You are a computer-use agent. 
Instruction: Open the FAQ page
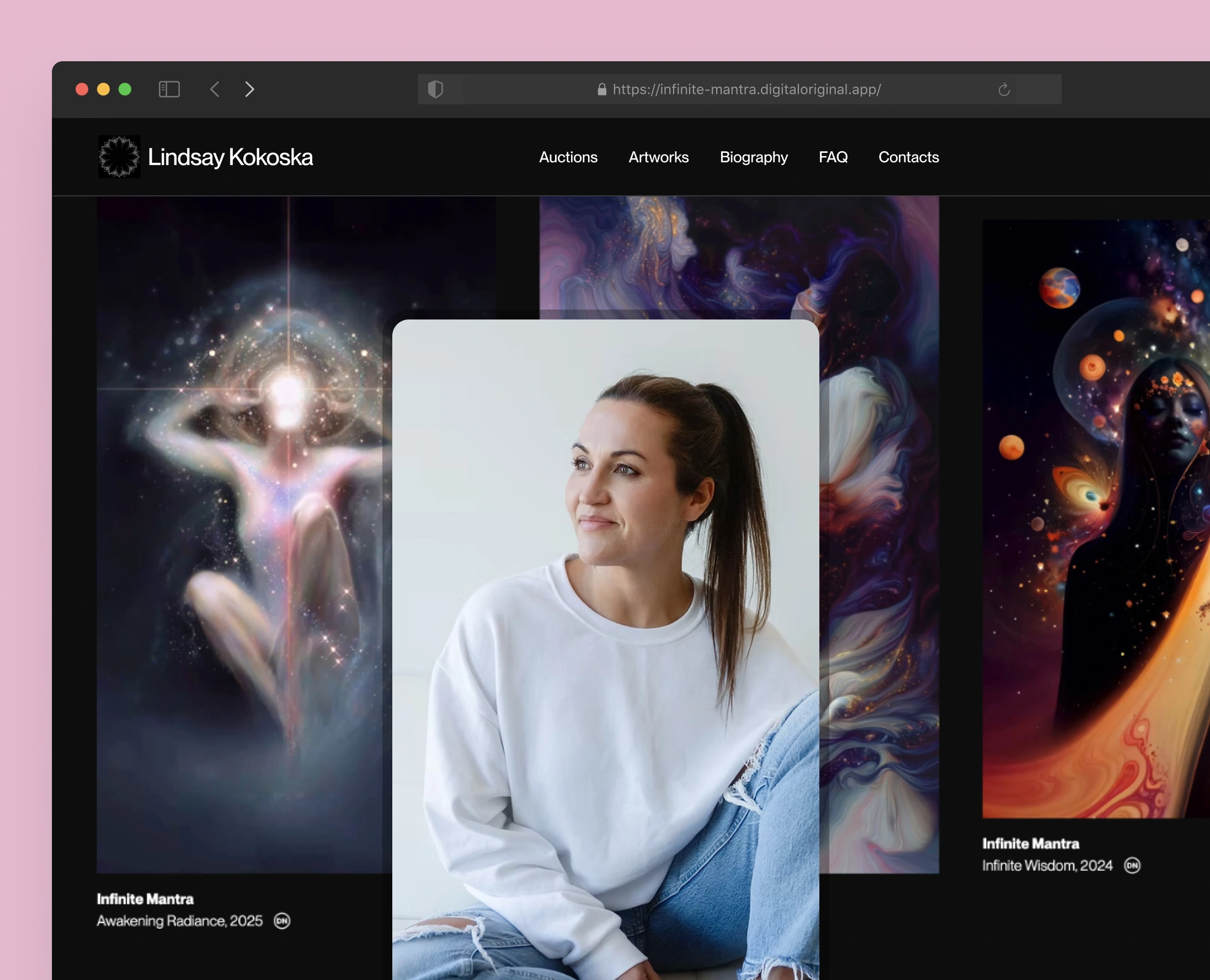[x=833, y=157]
